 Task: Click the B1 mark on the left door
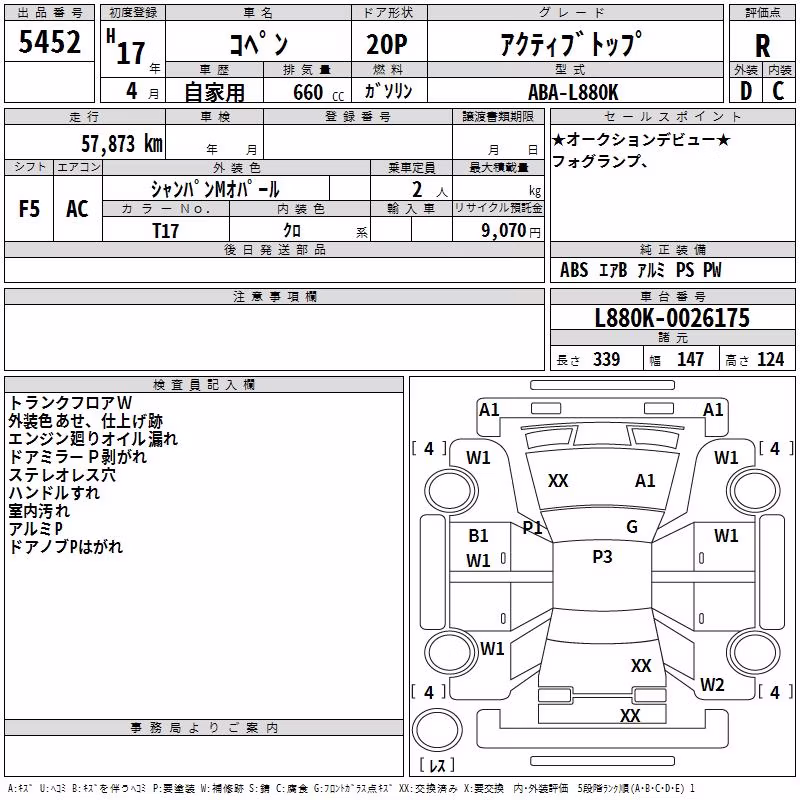click(478, 536)
